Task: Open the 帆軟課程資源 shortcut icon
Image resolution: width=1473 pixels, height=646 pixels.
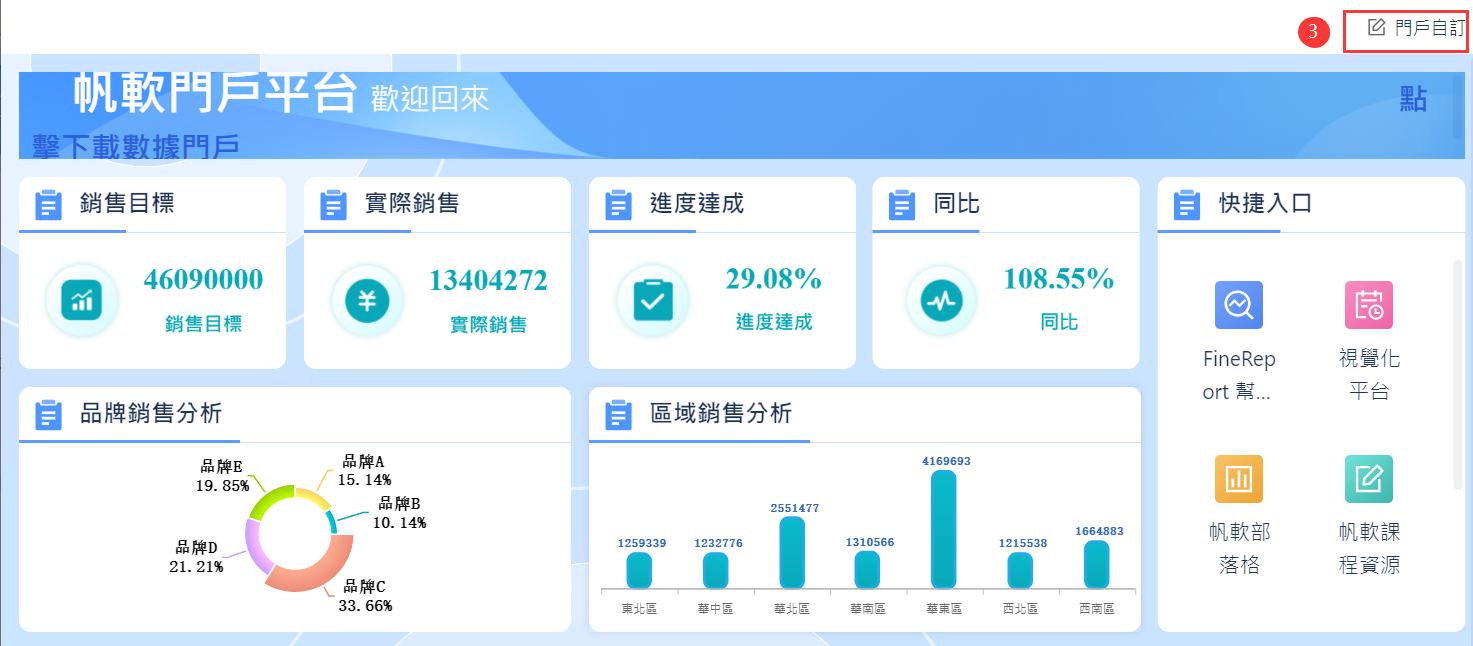Action: tap(1369, 479)
